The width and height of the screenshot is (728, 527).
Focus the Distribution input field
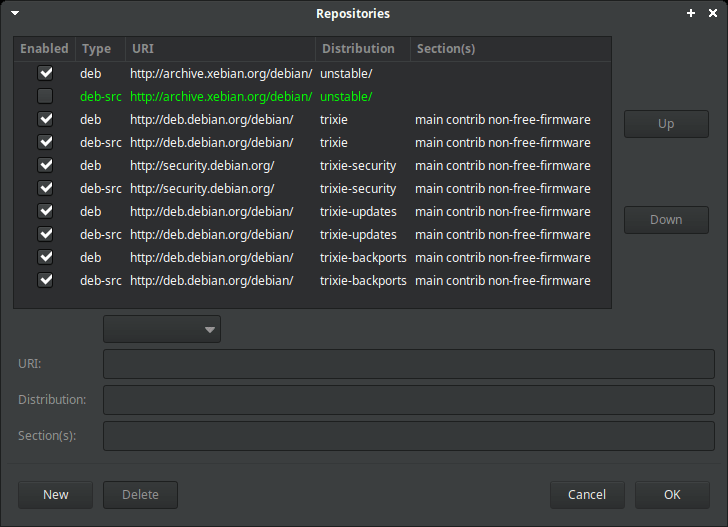pos(408,400)
